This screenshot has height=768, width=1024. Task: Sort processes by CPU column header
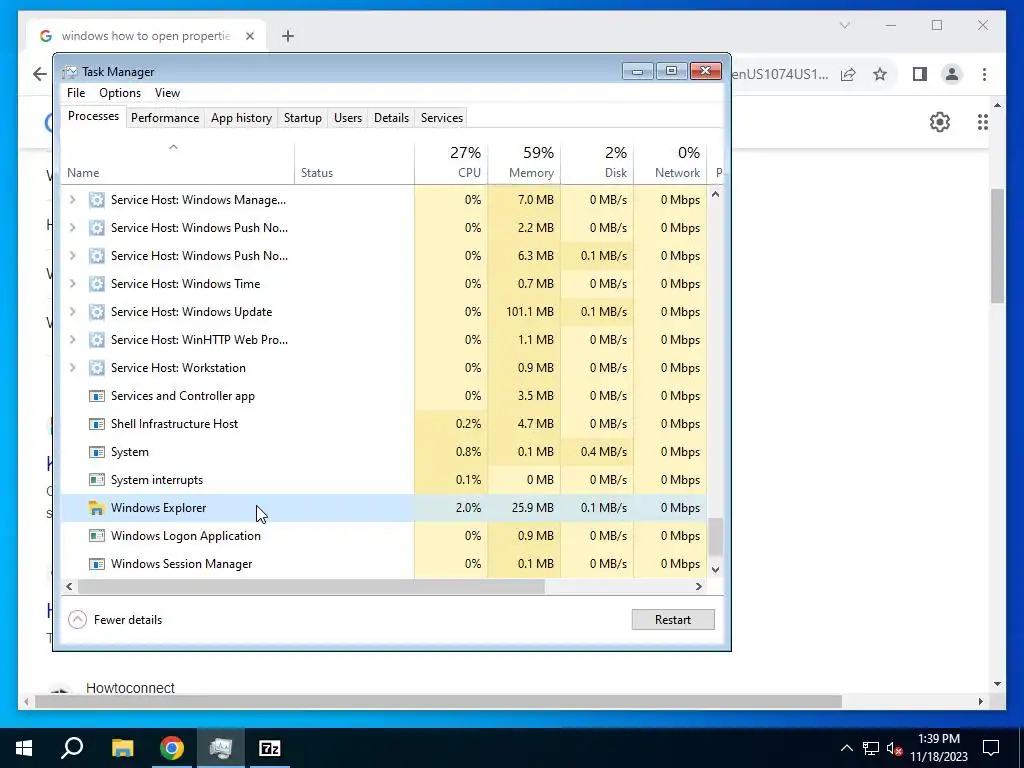[x=451, y=163]
